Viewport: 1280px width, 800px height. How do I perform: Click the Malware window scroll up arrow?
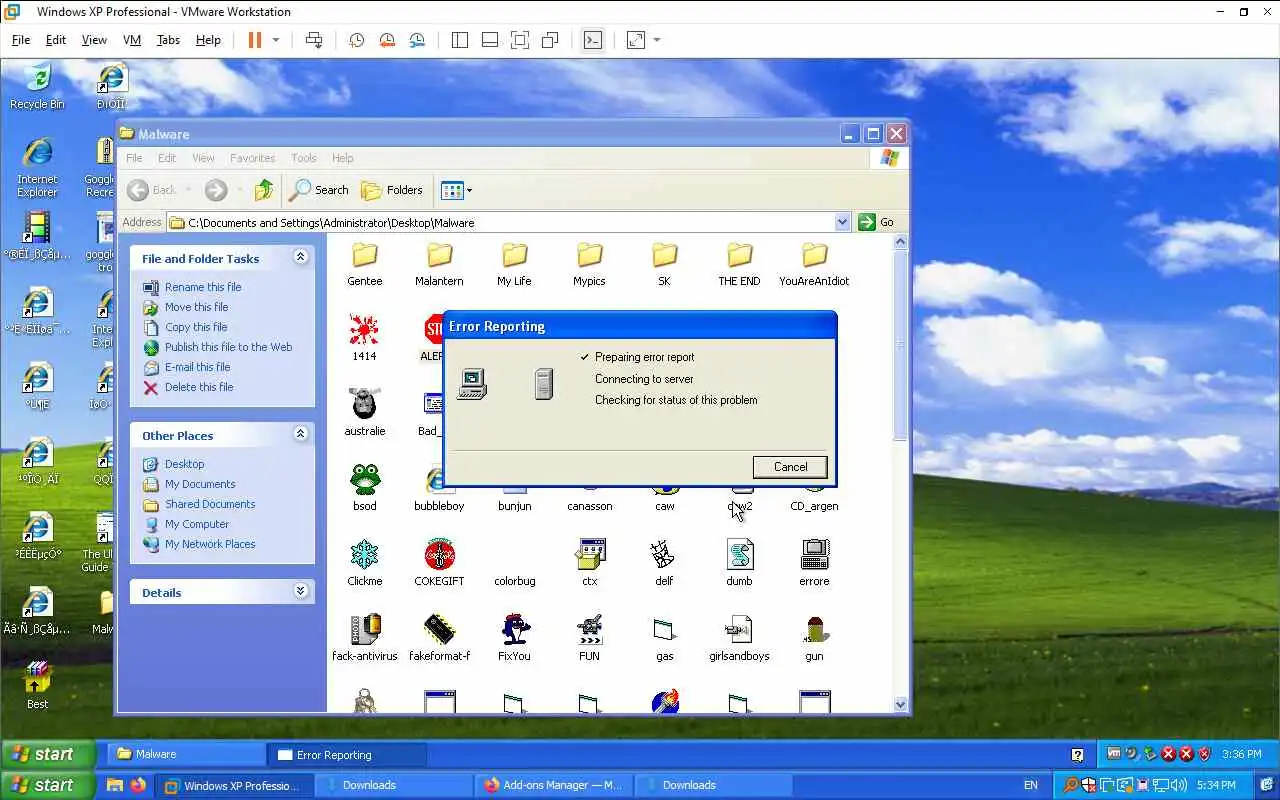[x=900, y=242]
